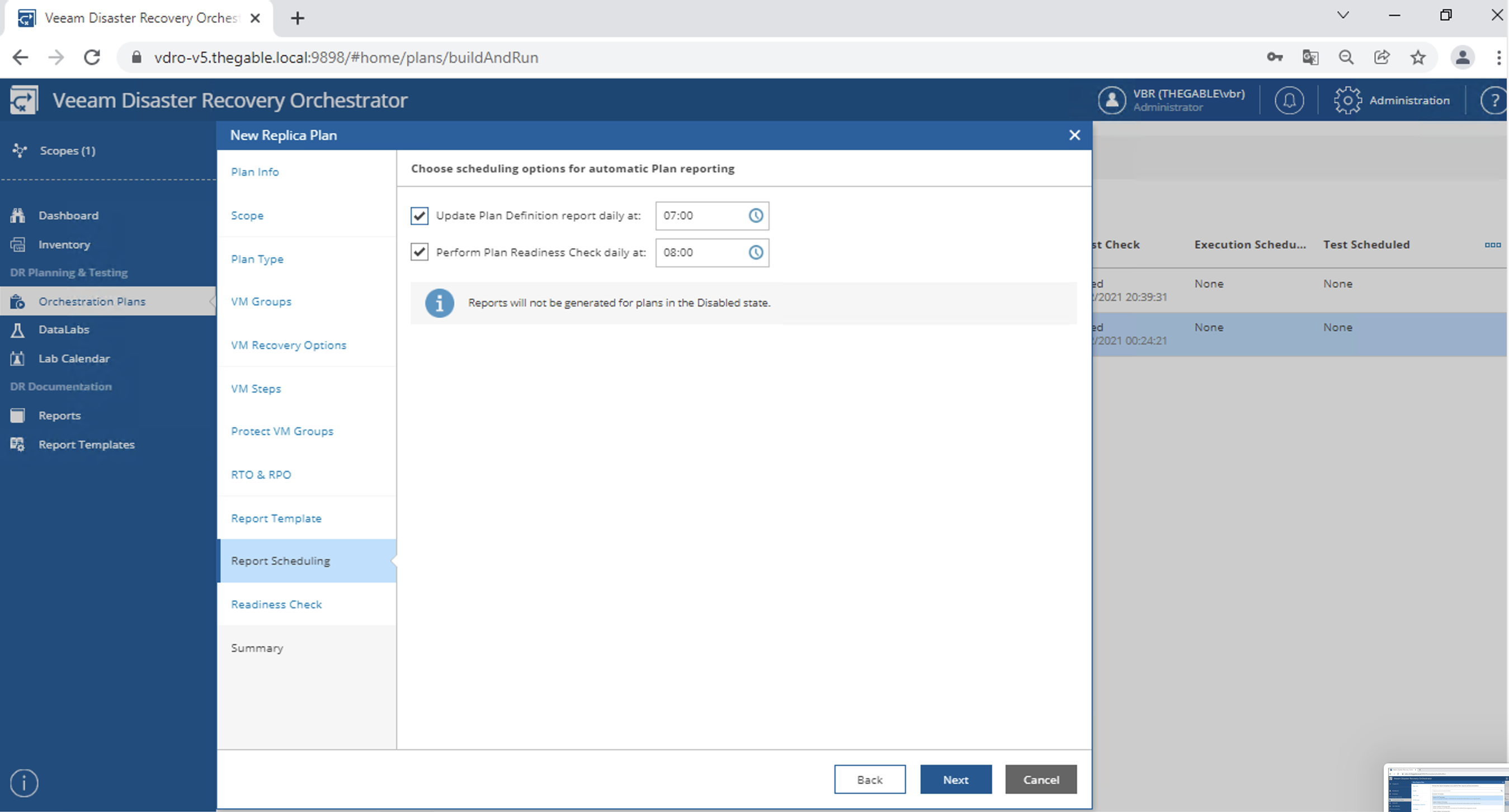This screenshot has height=812, width=1509.
Task: Open column chooser dots in plans table
Action: click(x=1492, y=245)
